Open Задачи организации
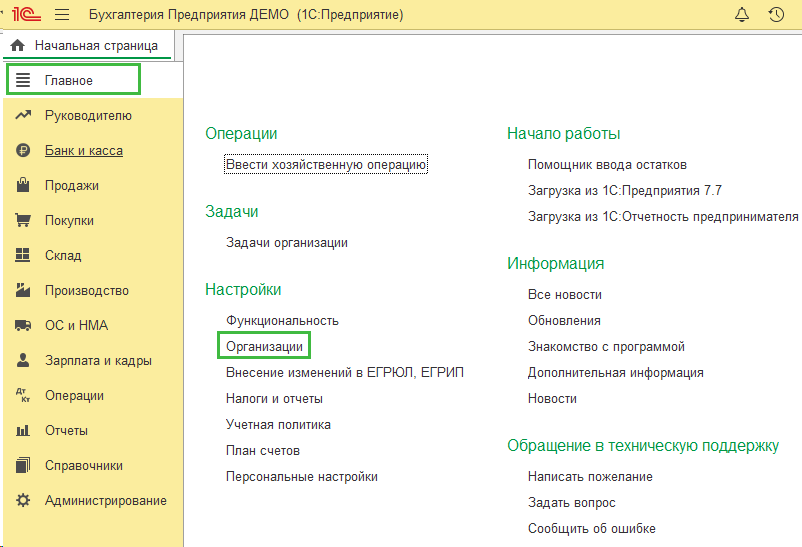 click(286, 243)
